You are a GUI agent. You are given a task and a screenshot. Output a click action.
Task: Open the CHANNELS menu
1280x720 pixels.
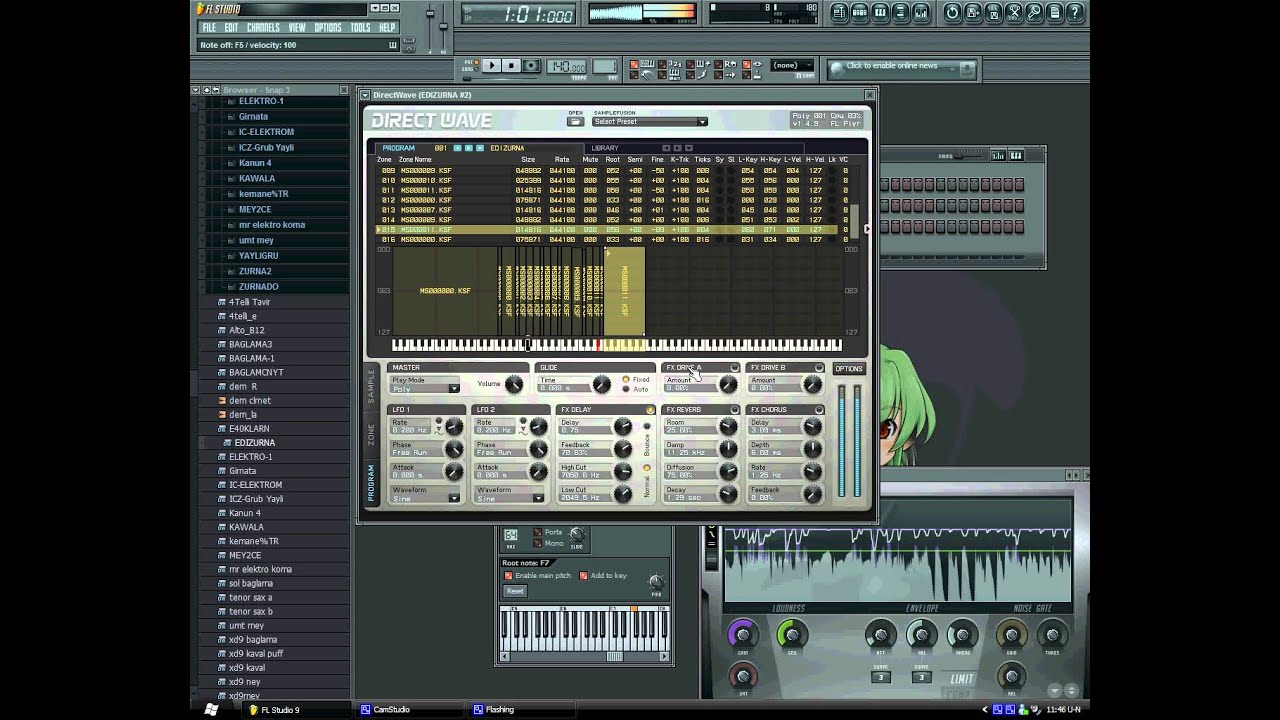tap(263, 27)
